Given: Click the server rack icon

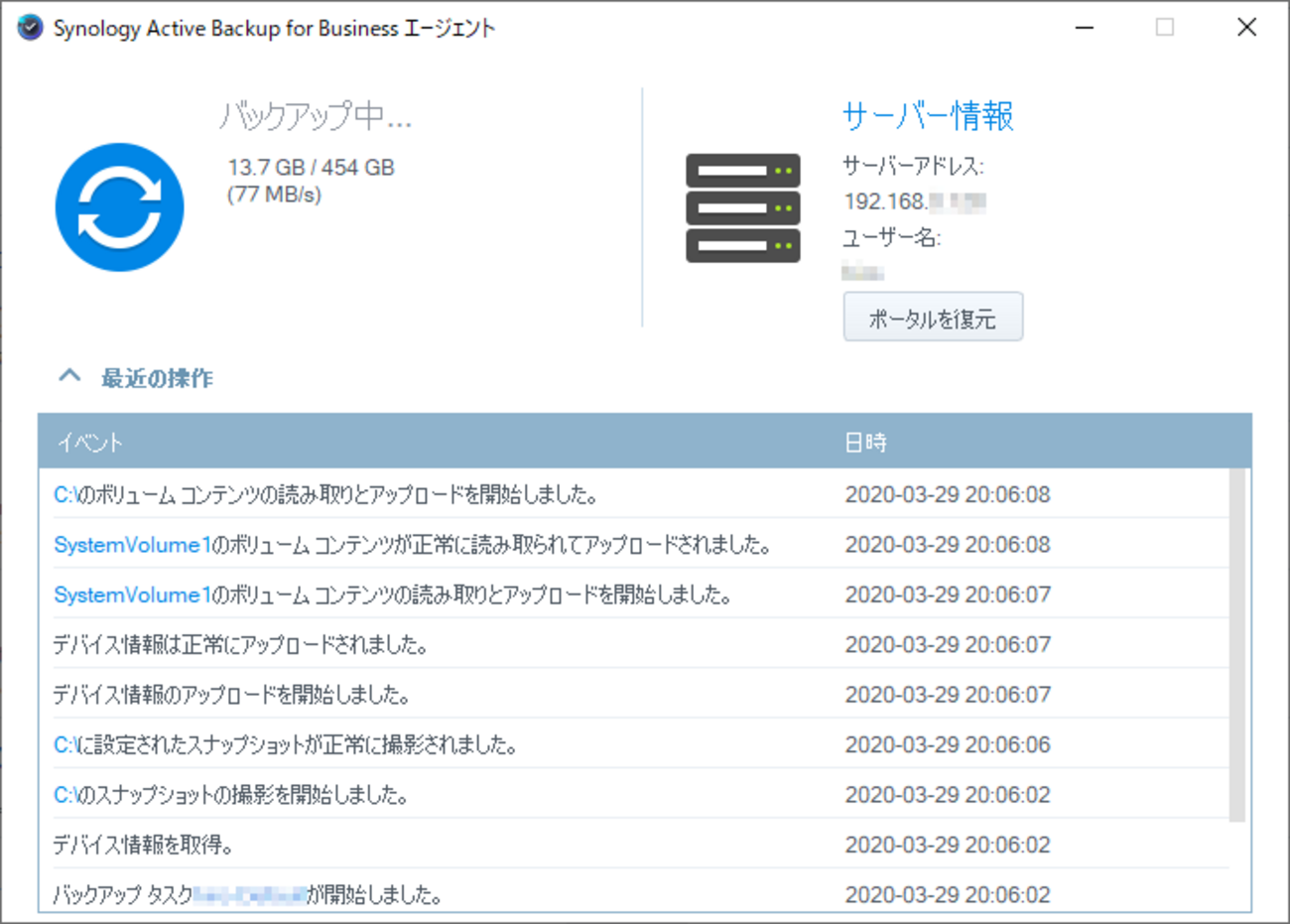Looking at the screenshot, I should [x=742, y=207].
